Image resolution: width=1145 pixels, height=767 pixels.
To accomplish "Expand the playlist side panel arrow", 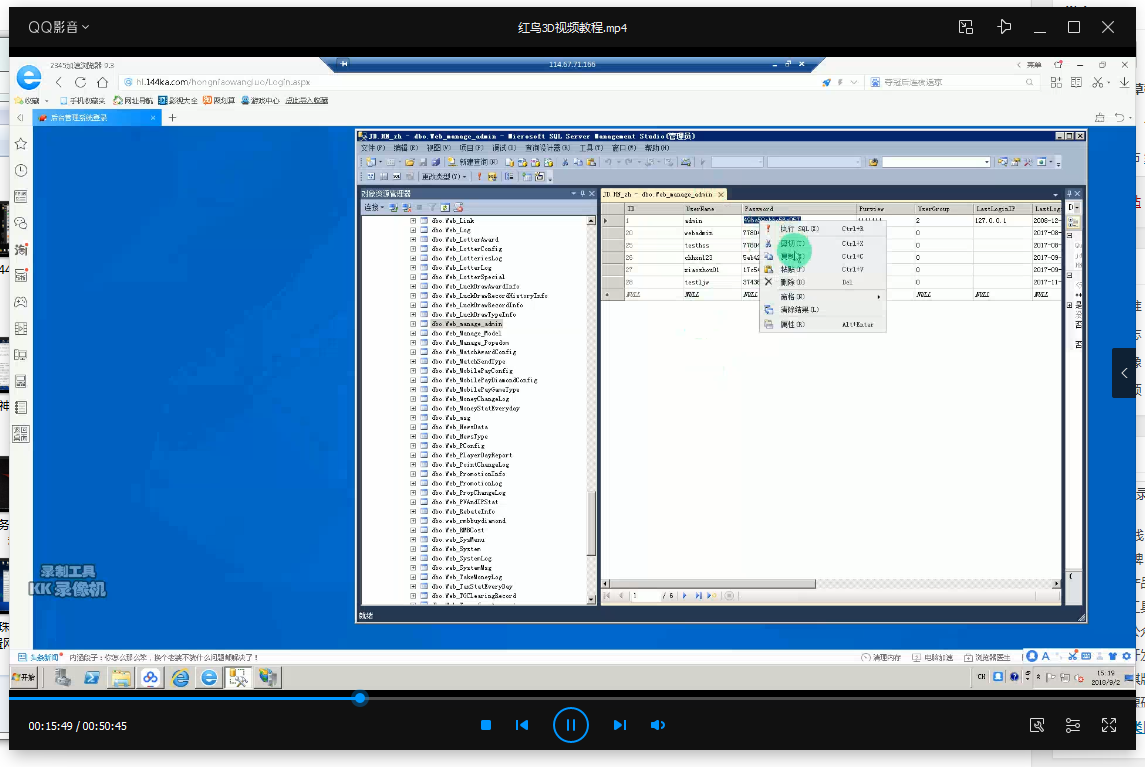I will tap(1124, 373).
